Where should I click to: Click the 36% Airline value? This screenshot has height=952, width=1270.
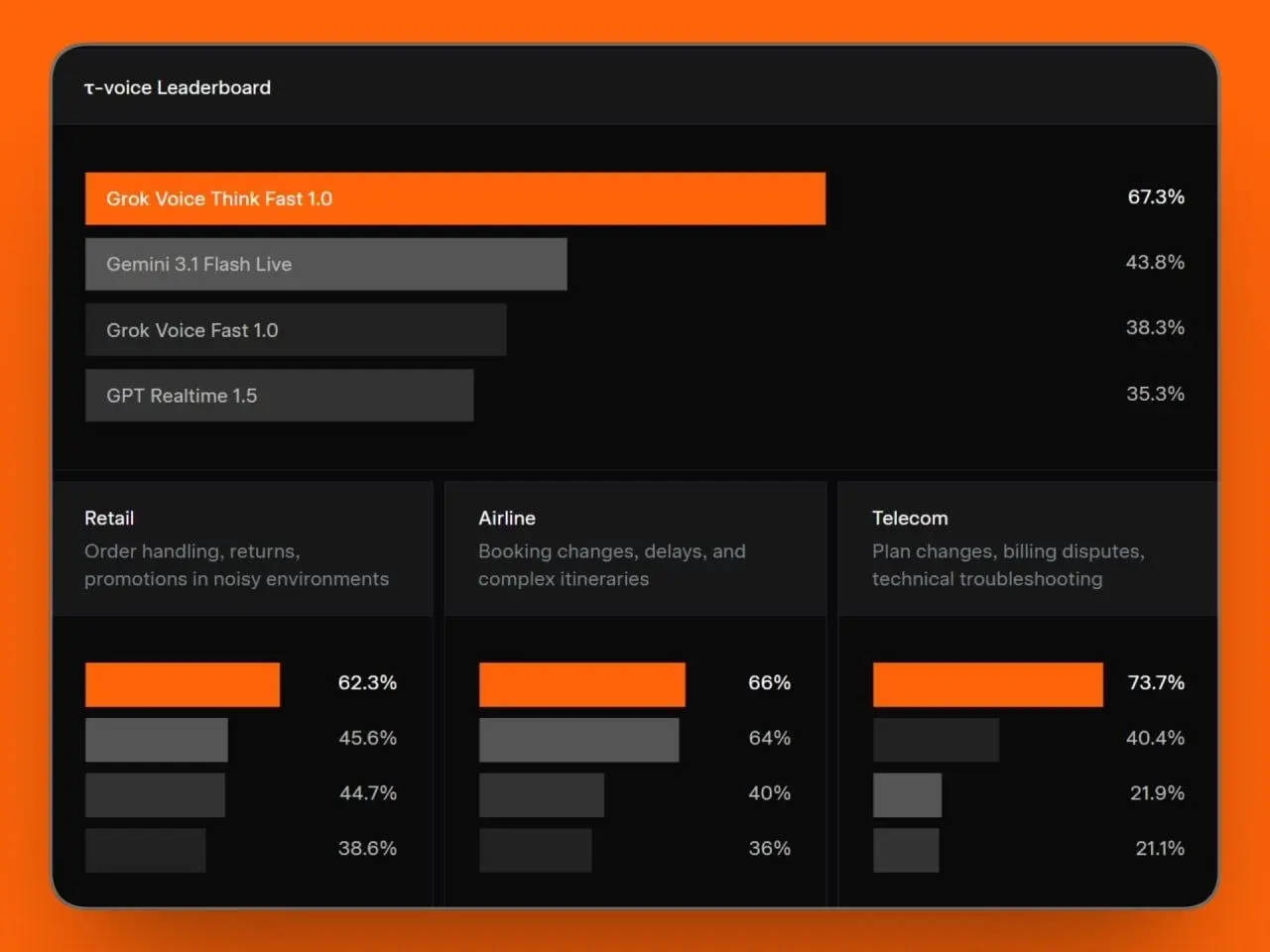click(x=769, y=848)
